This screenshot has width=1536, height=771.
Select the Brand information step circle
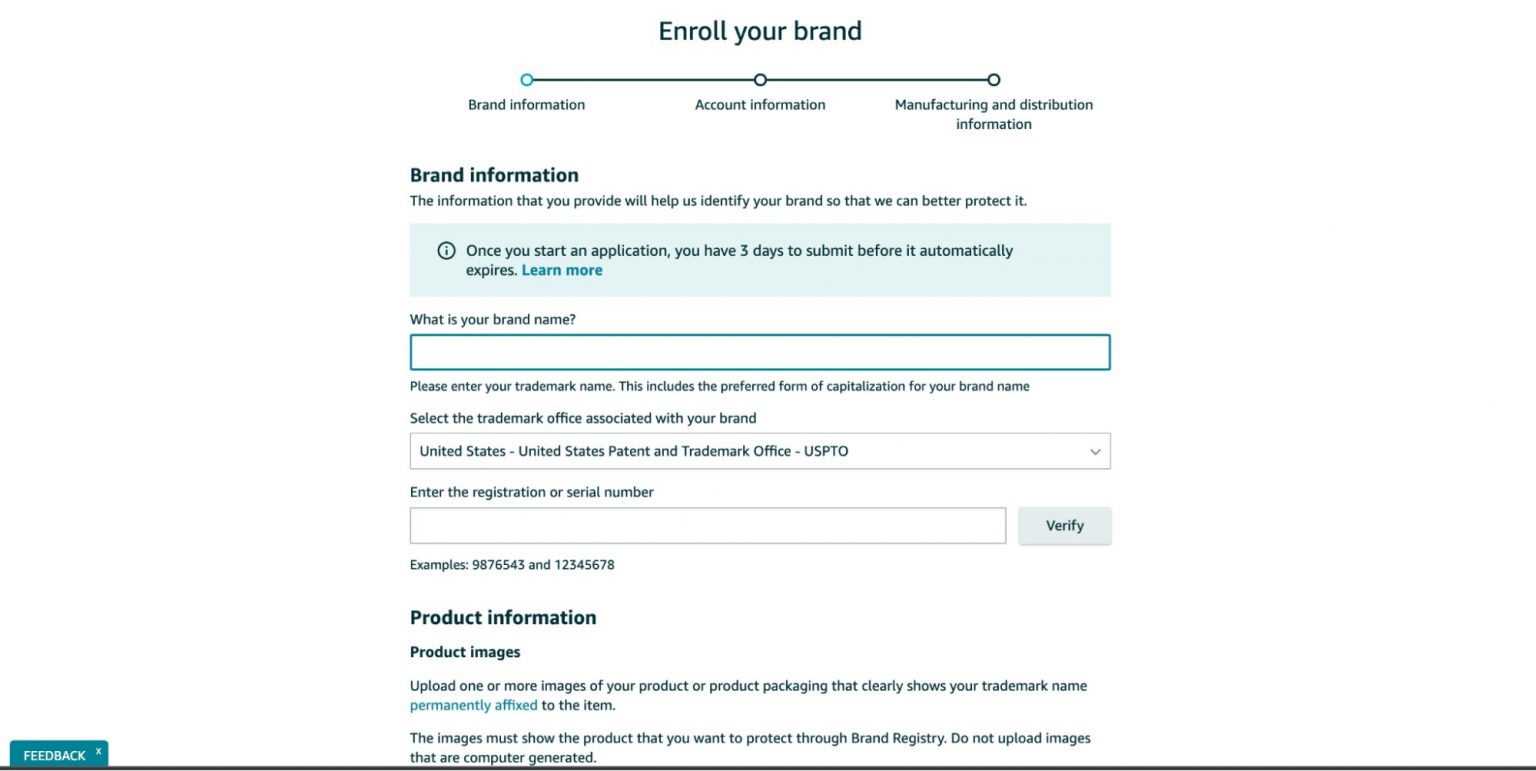click(x=527, y=79)
